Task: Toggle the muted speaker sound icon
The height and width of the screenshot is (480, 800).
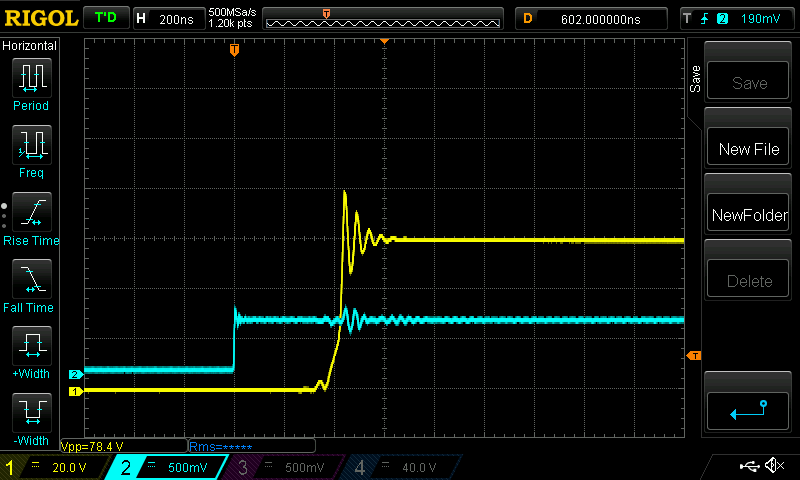Action: (x=773, y=466)
